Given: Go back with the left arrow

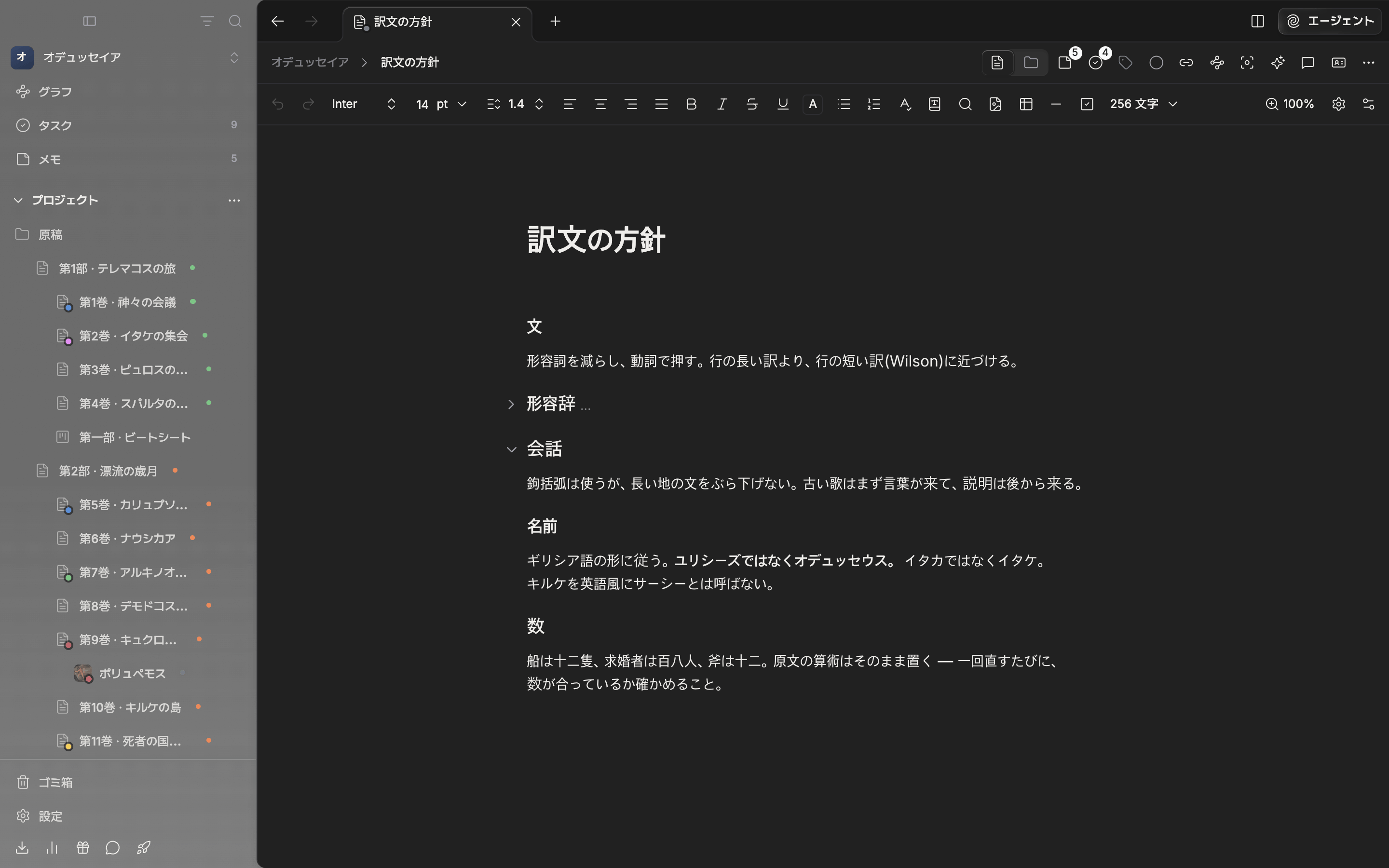Looking at the screenshot, I should point(278,21).
